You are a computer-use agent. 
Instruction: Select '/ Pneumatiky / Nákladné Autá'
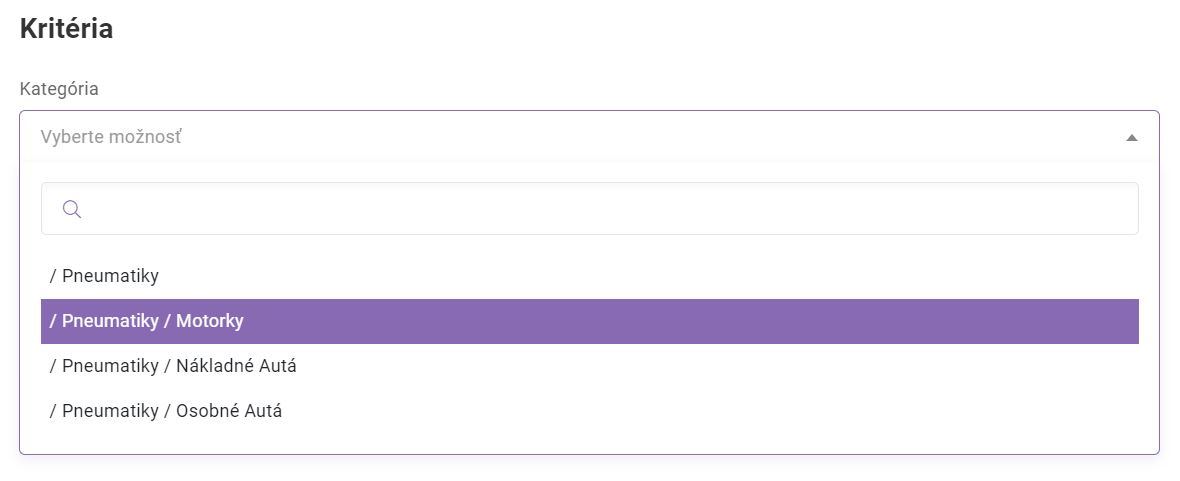pyautogui.click(x=173, y=366)
